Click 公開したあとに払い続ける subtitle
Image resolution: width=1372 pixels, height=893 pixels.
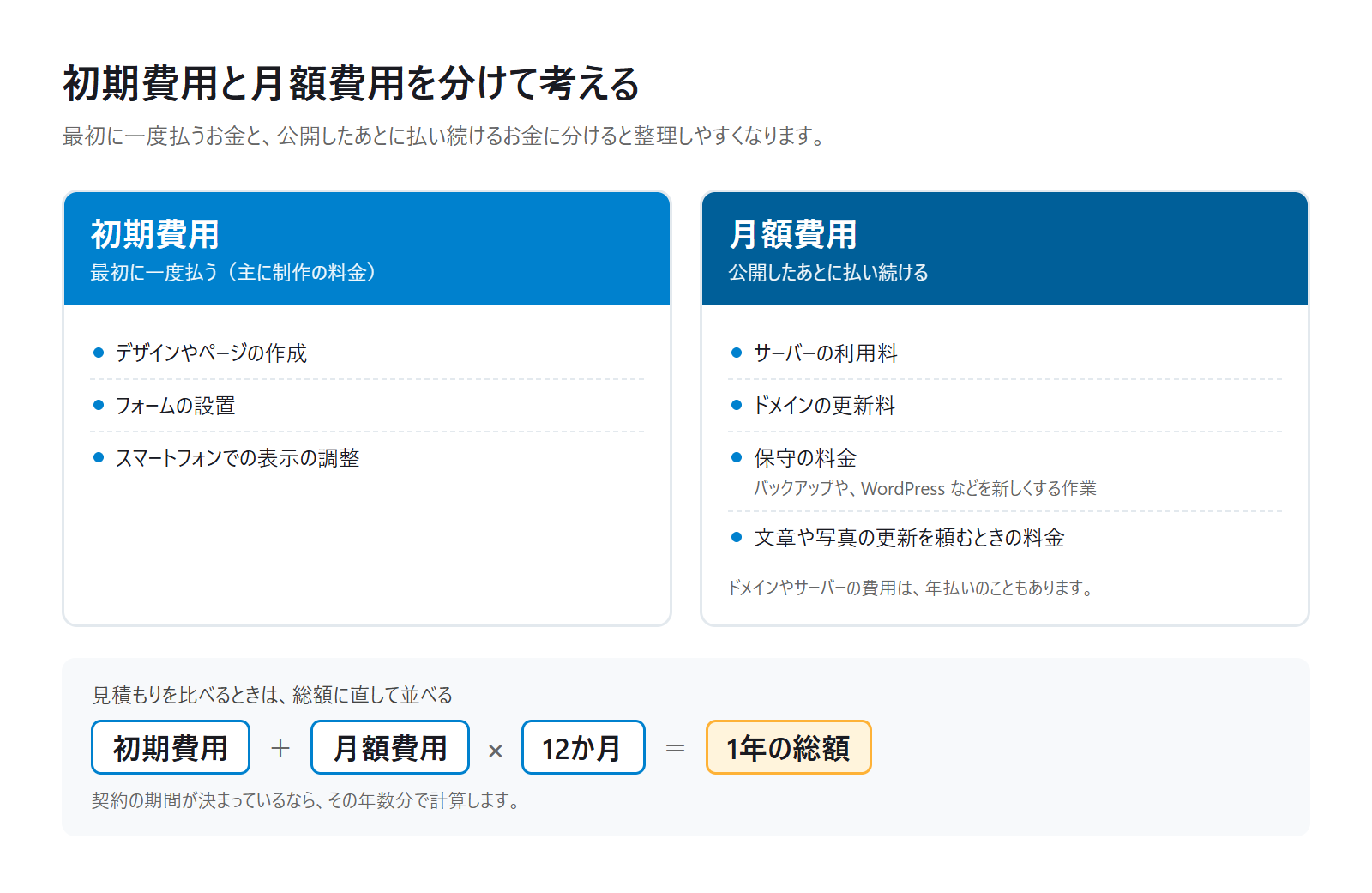click(x=828, y=272)
